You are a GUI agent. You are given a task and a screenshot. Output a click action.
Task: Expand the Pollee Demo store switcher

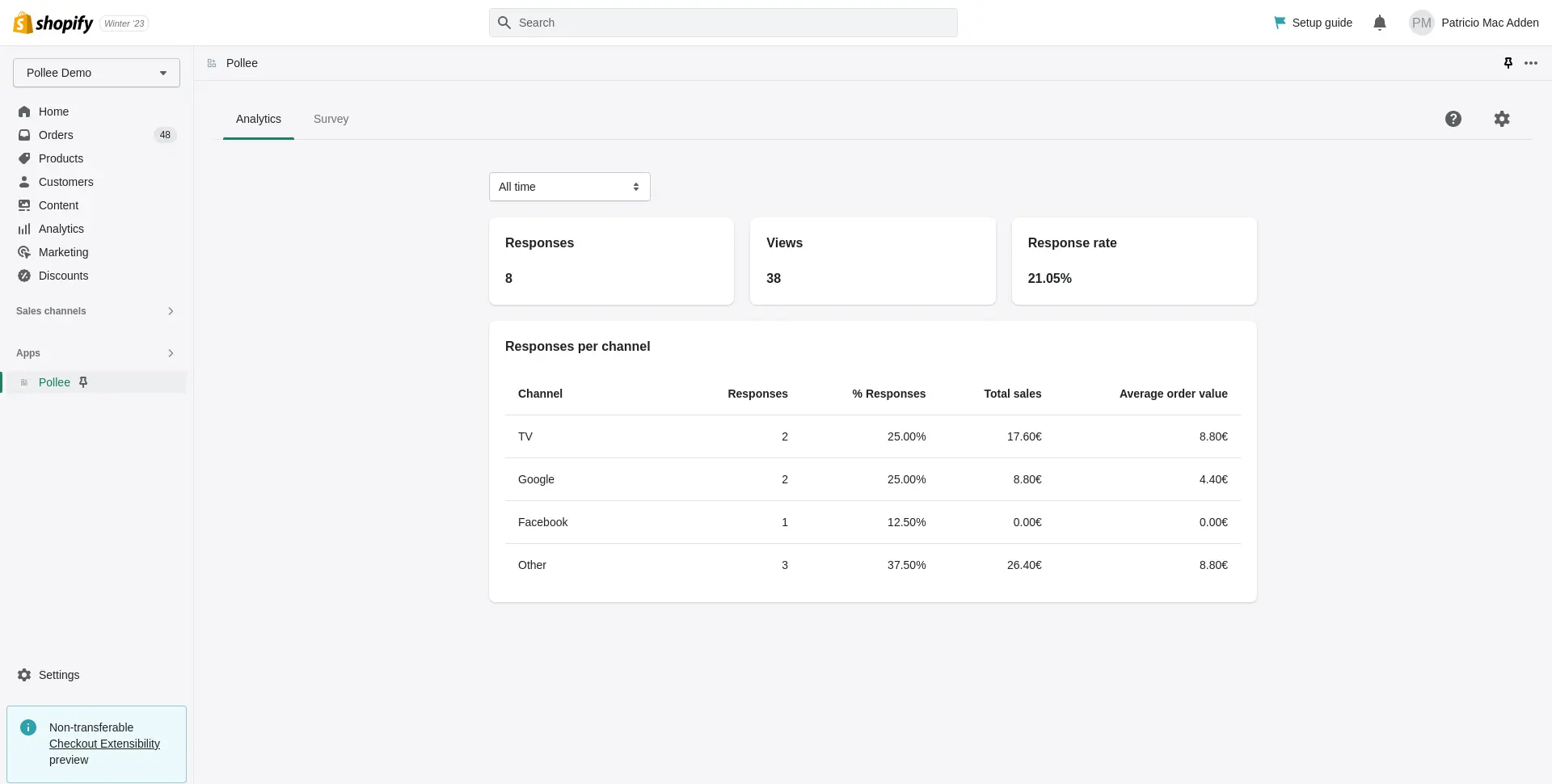(96, 73)
